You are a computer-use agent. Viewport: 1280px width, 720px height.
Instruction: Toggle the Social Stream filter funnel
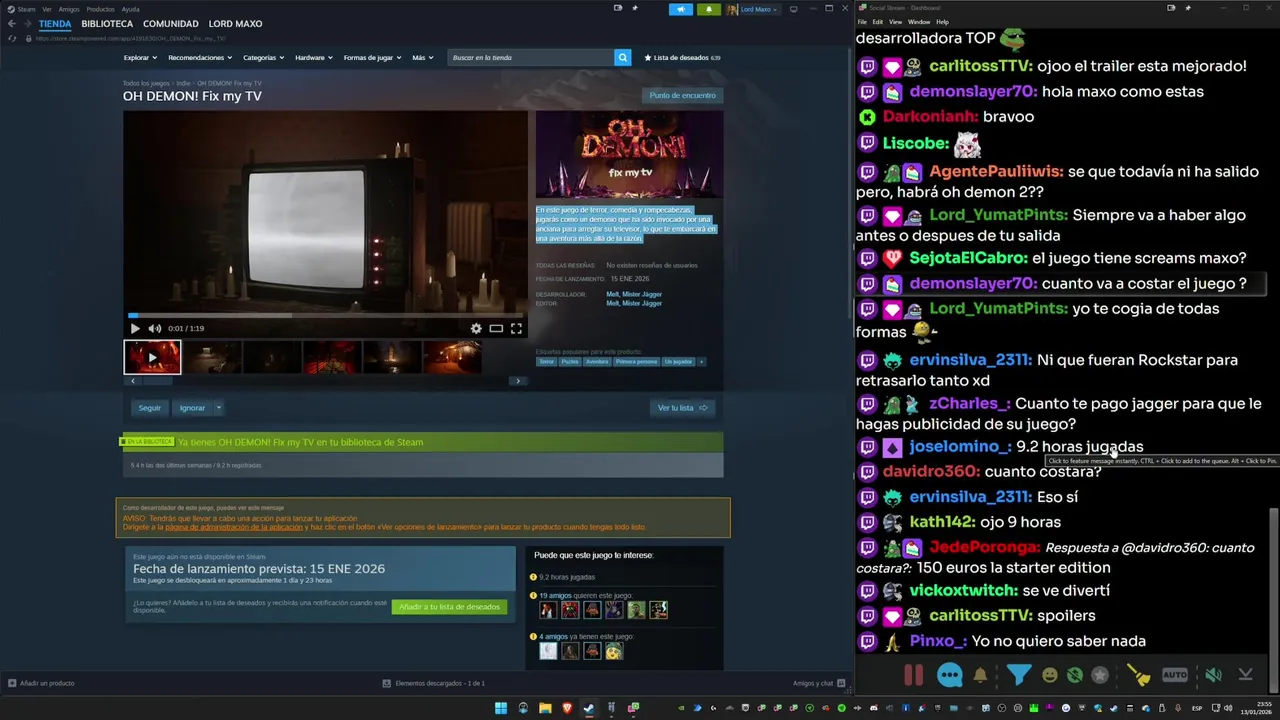pyautogui.click(x=1018, y=675)
